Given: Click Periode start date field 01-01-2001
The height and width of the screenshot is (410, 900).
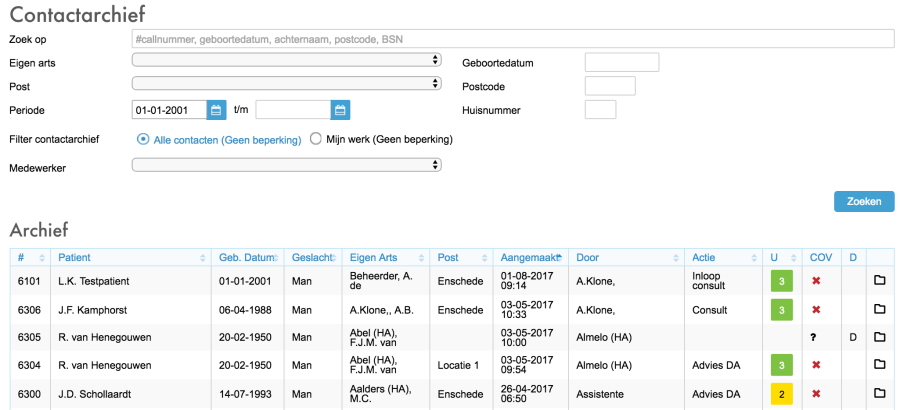Looking at the screenshot, I should [169, 110].
